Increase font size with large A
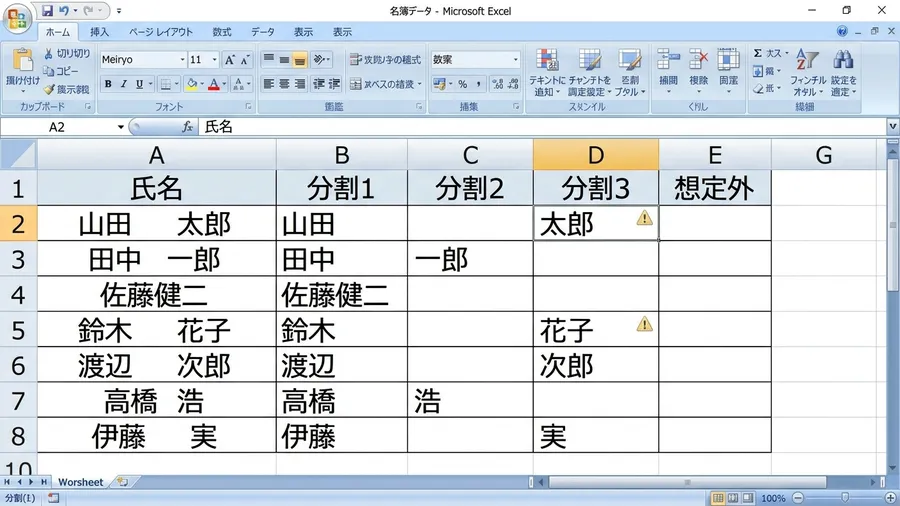900x506 pixels. (230, 60)
